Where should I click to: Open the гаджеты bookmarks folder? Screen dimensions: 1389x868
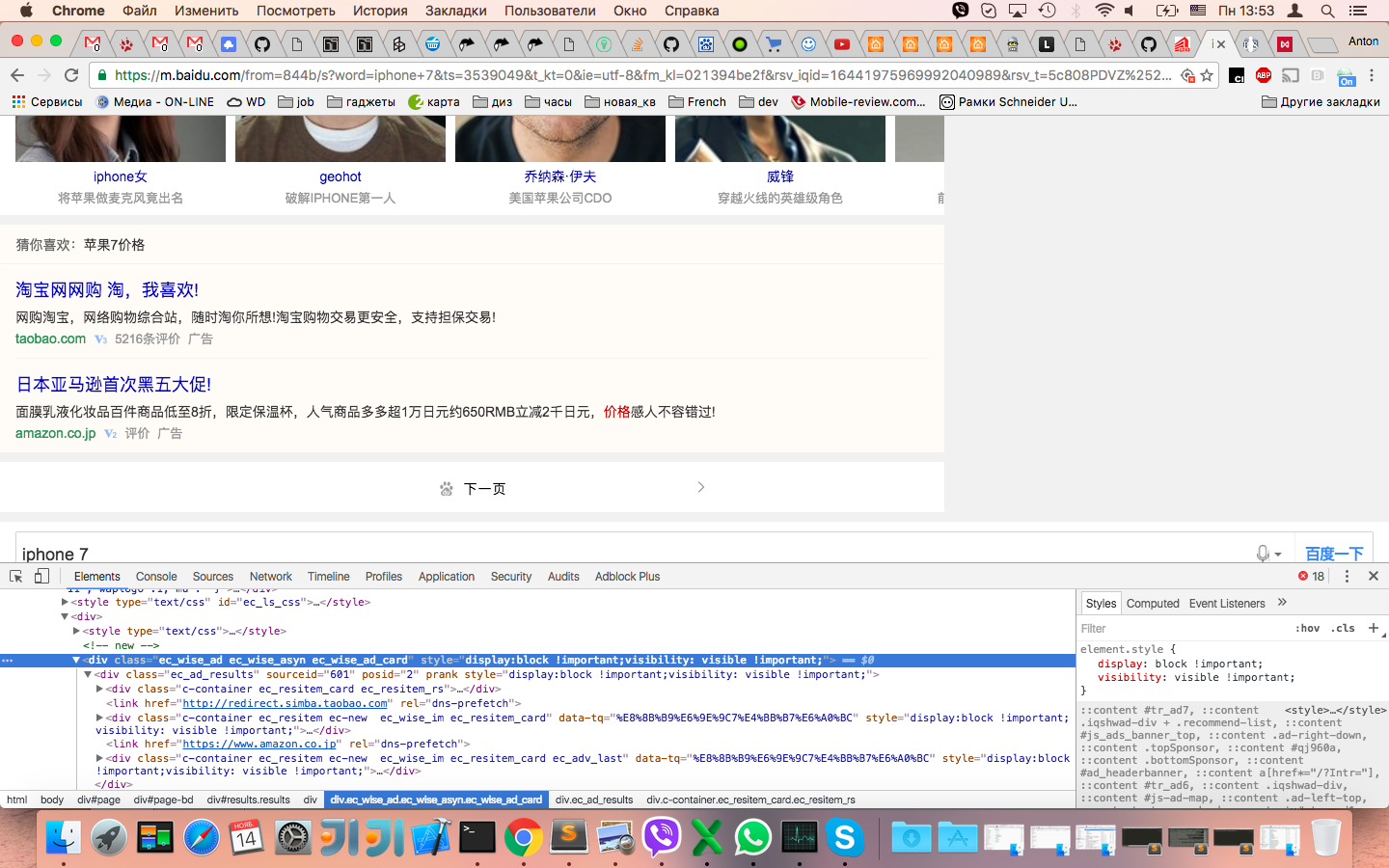361,101
